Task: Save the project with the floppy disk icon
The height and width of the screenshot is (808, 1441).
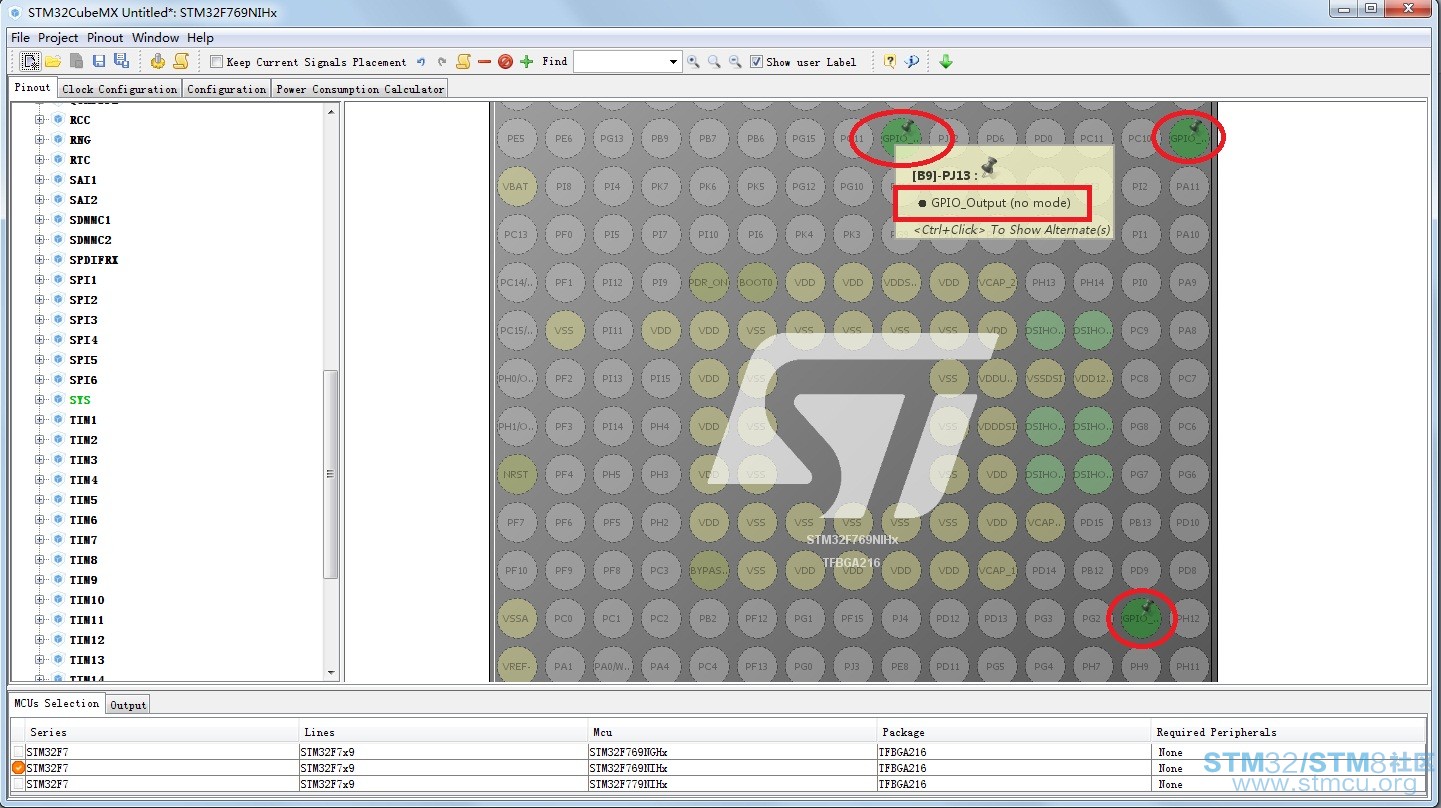Action: [x=99, y=61]
